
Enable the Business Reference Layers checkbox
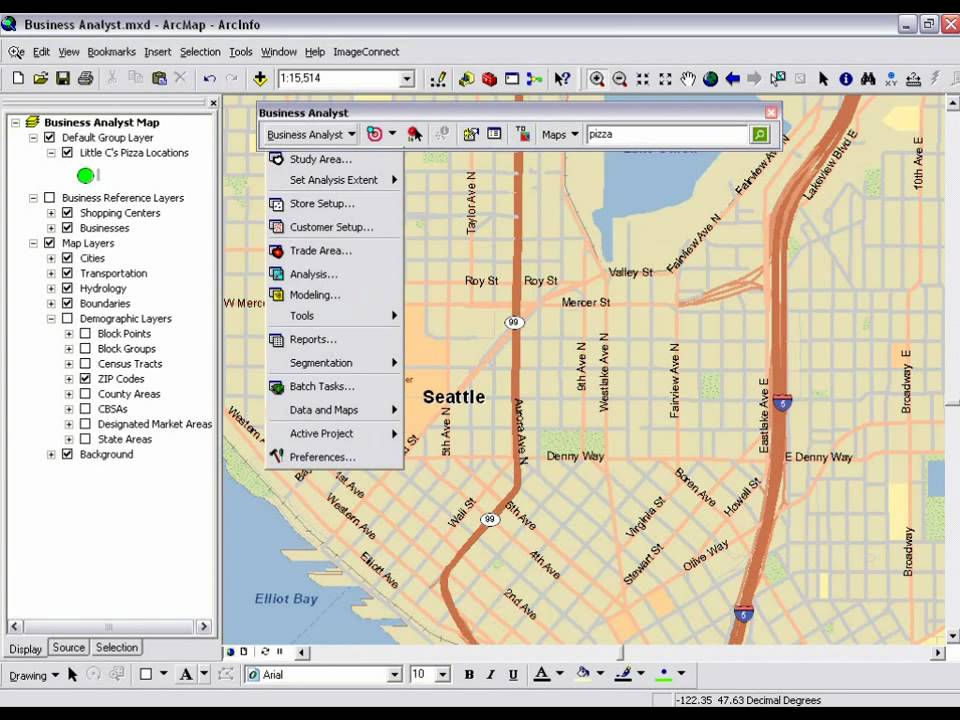point(50,198)
